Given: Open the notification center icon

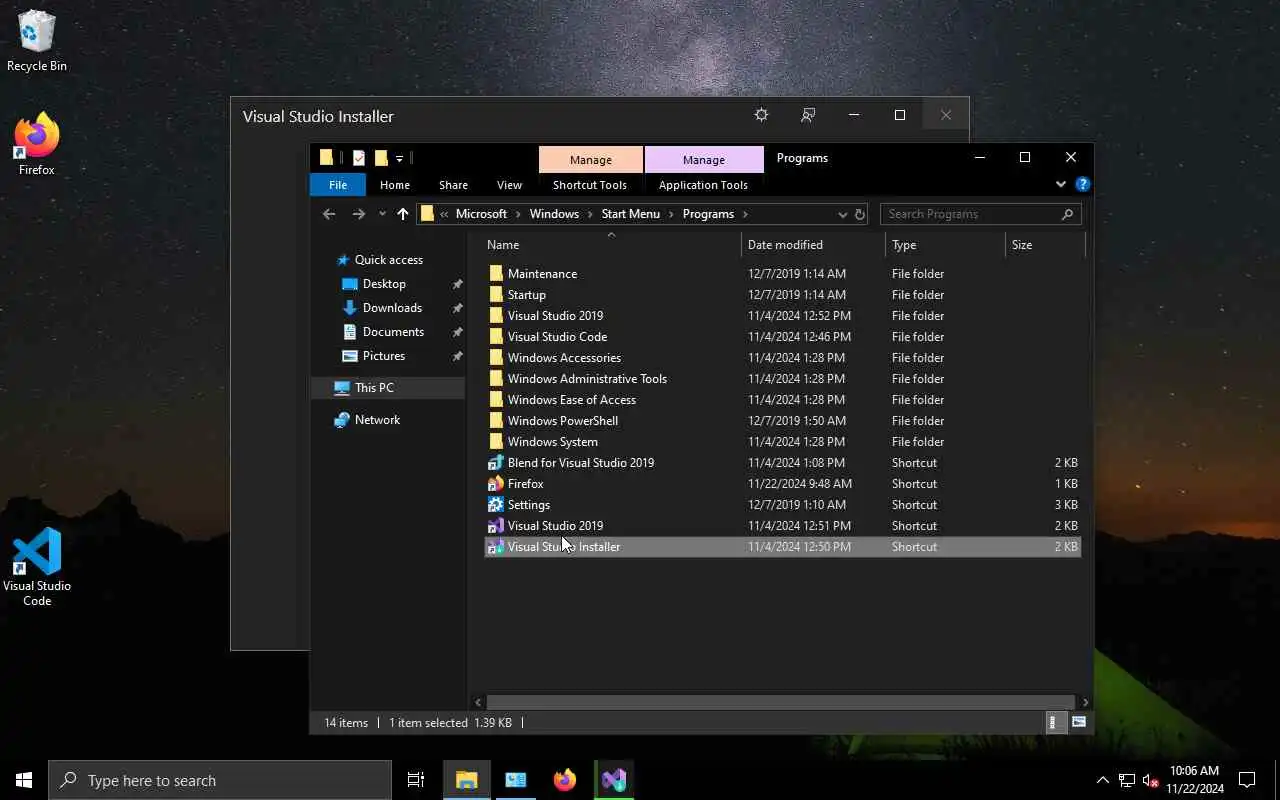Looking at the screenshot, I should [1247, 780].
